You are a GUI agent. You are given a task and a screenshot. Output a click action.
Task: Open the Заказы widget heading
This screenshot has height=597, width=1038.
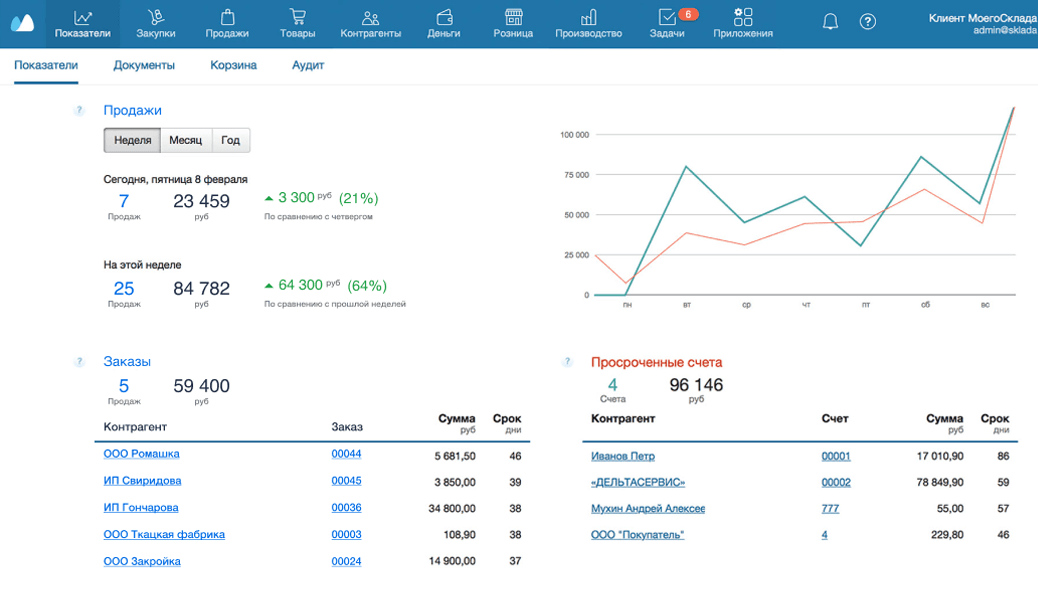tap(127, 362)
